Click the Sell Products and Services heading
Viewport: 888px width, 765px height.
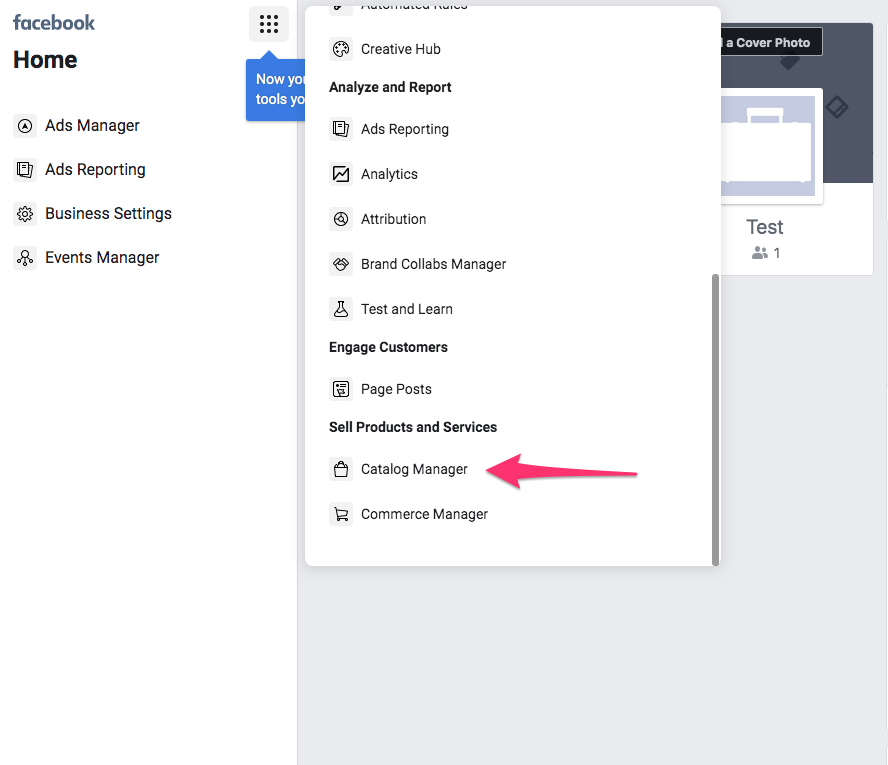pyautogui.click(x=413, y=427)
